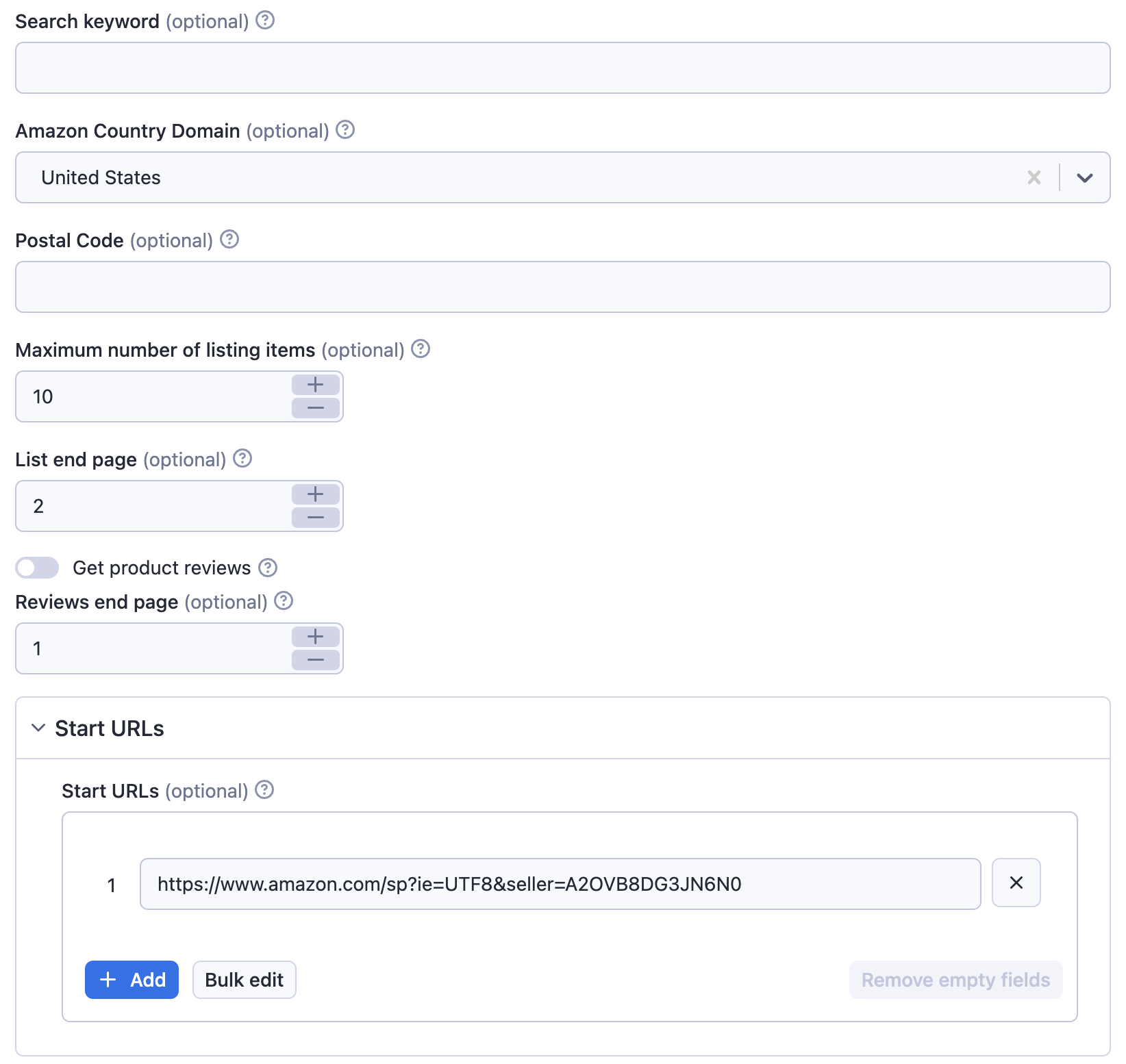
Task: Click help icon beside Start URLs label
Action: [x=264, y=790]
